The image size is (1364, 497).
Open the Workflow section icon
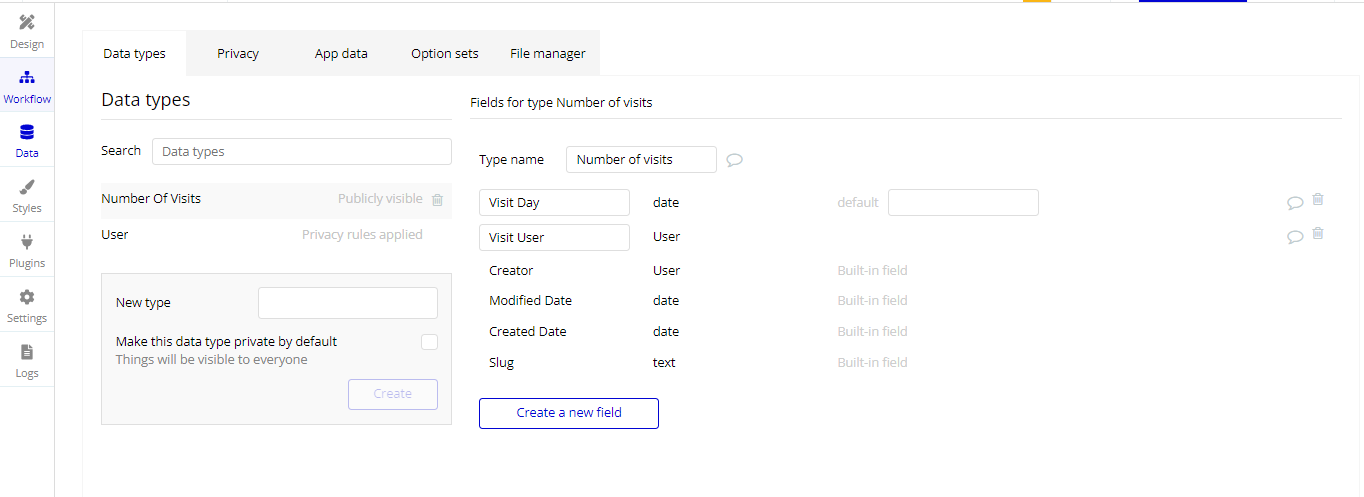tap(27, 77)
